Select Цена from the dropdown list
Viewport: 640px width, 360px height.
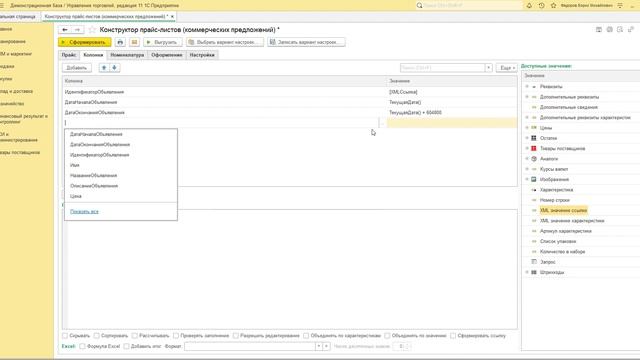[121, 196]
